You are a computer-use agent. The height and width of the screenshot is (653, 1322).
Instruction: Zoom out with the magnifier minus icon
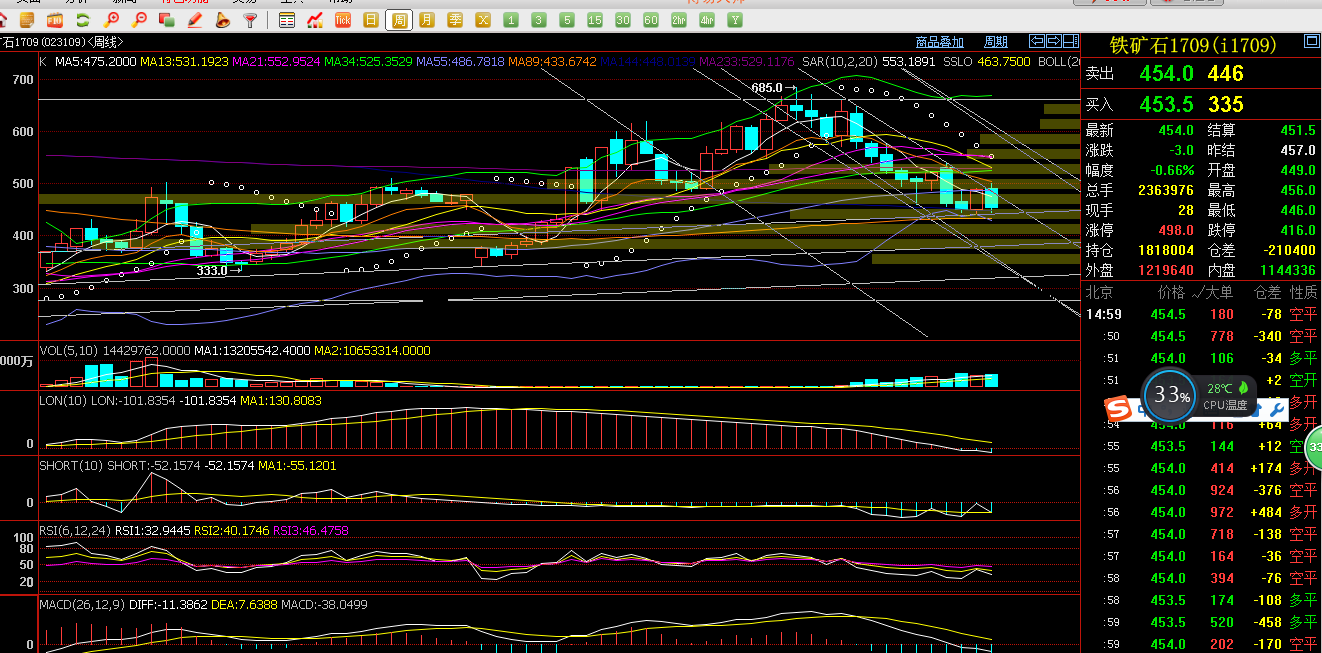click(139, 20)
